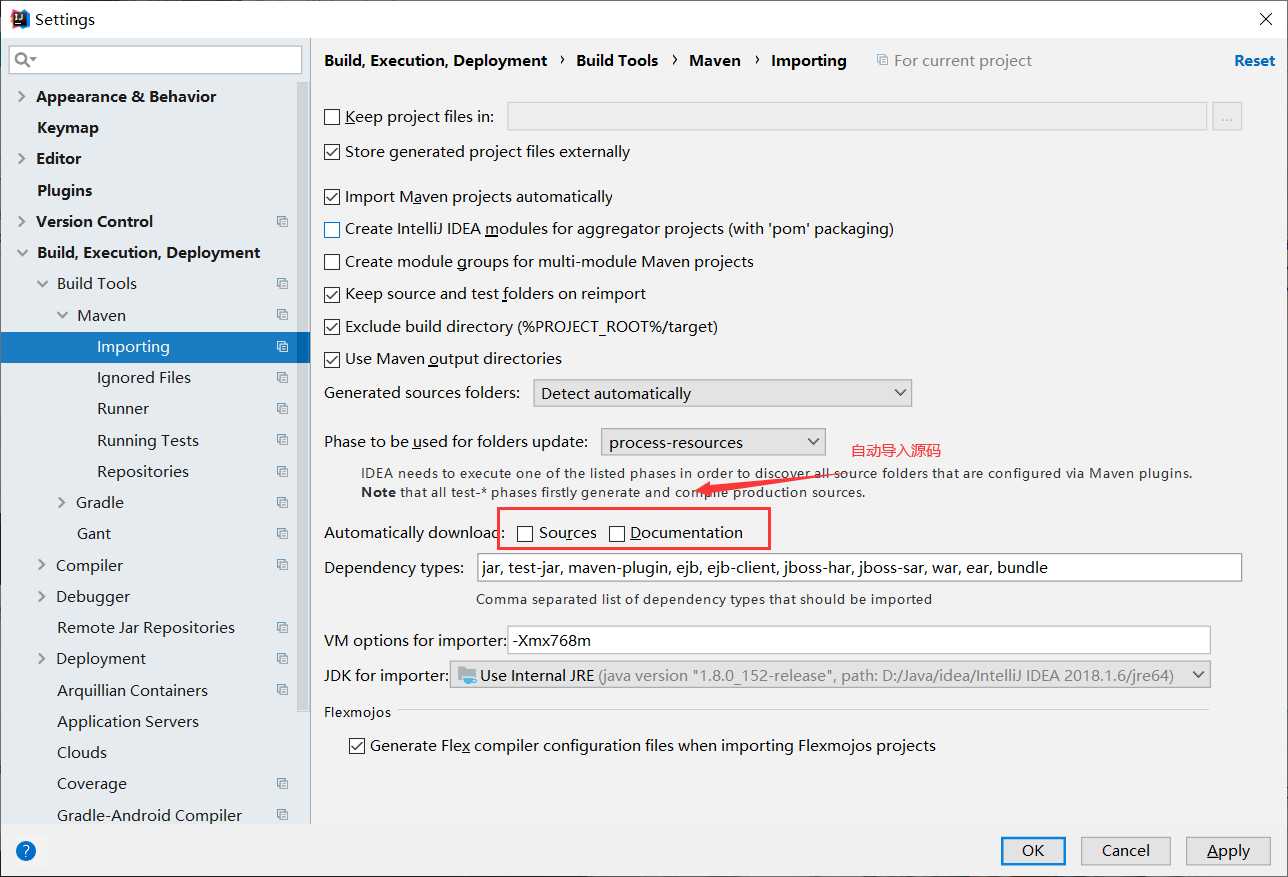Image resolution: width=1288 pixels, height=877 pixels.
Task: Enable automatic download of Documentation
Action: tap(617, 534)
